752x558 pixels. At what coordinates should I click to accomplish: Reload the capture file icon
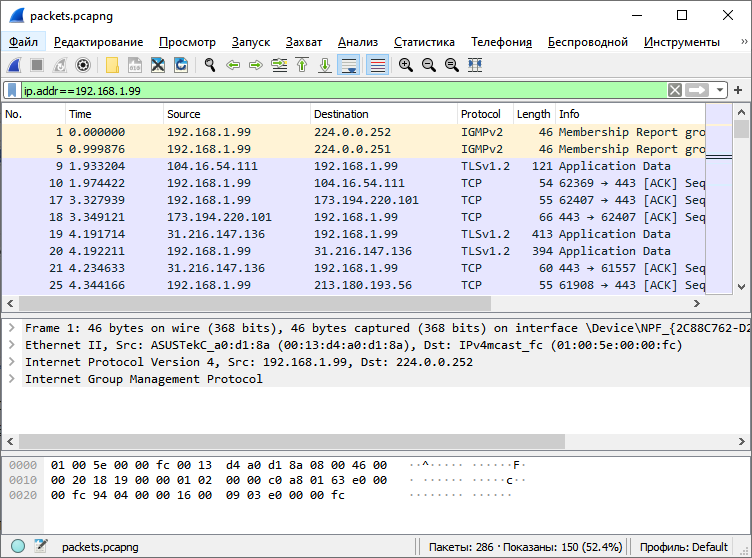tap(181, 65)
